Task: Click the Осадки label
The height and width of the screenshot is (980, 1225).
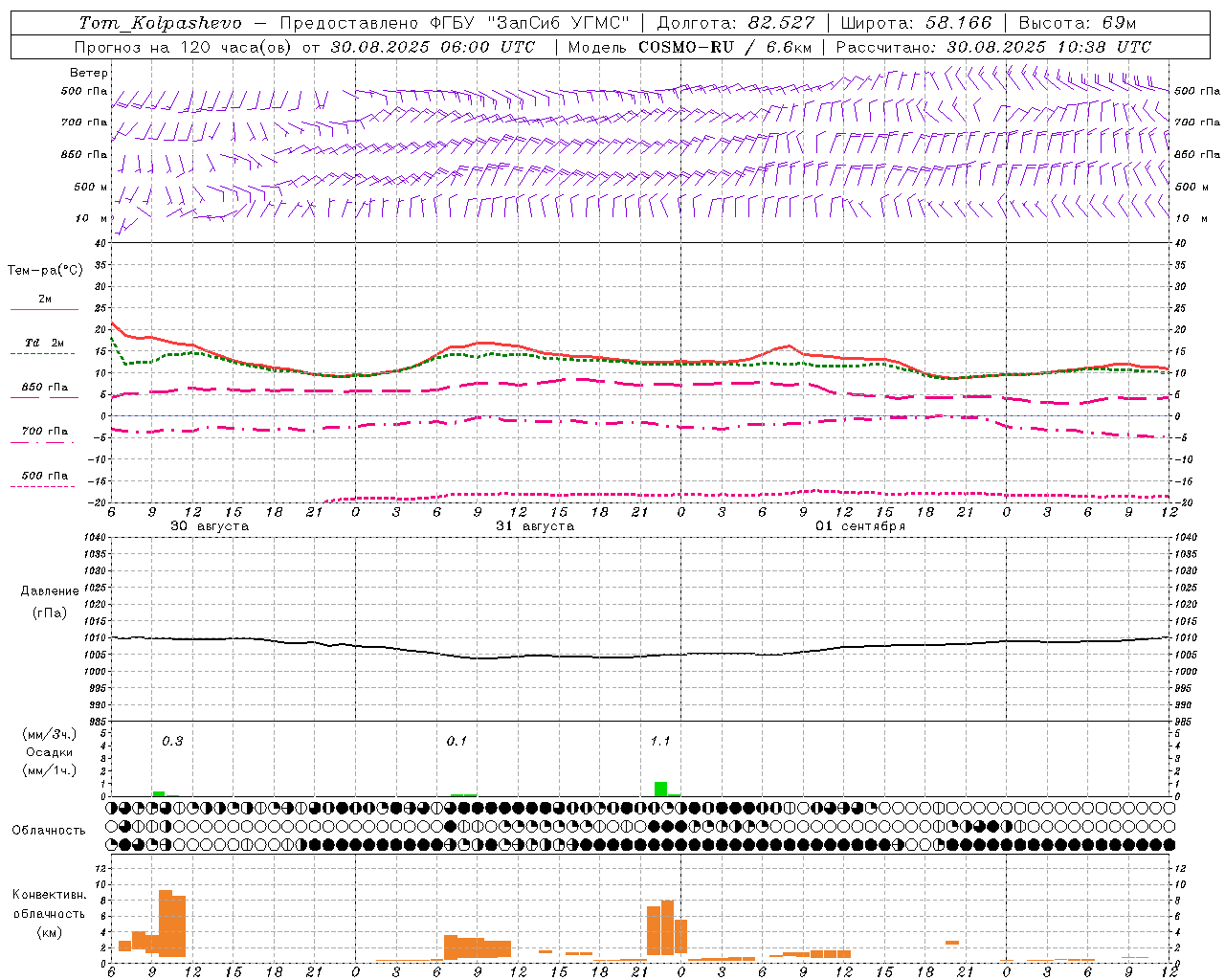Action: pyautogui.click(x=49, y=752)
